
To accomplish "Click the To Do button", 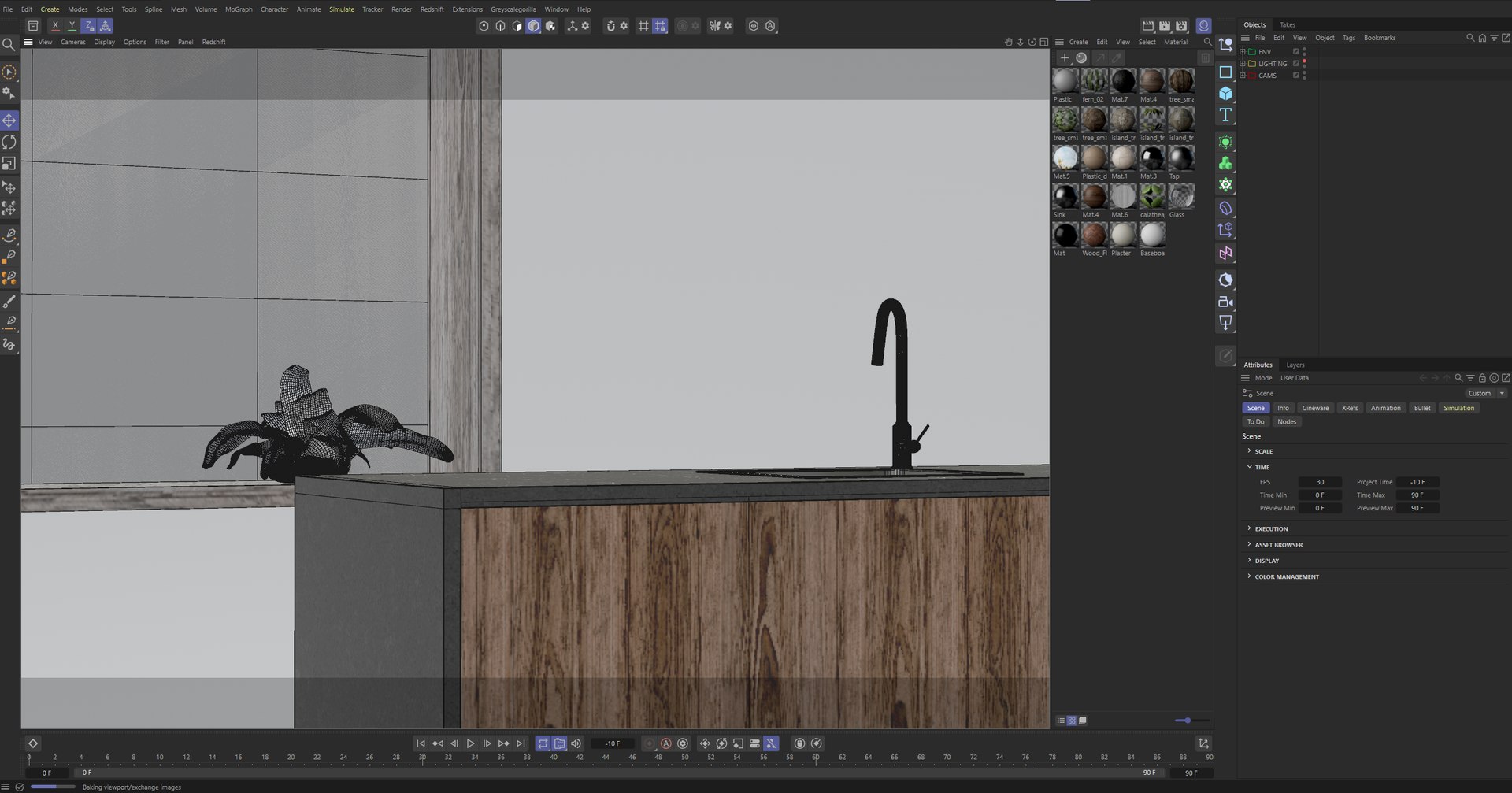I will point(1255,421).
